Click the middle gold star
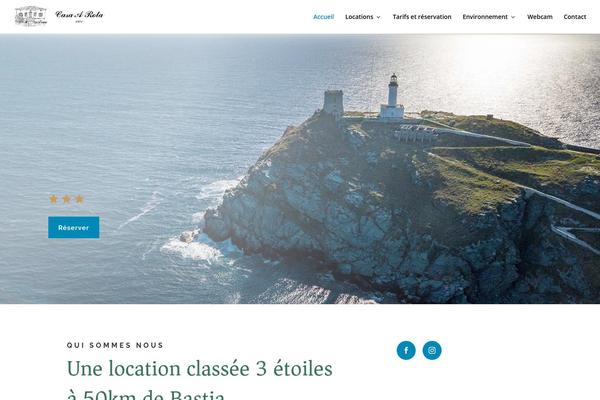This screenshot has height=400, width=600. 67,199
